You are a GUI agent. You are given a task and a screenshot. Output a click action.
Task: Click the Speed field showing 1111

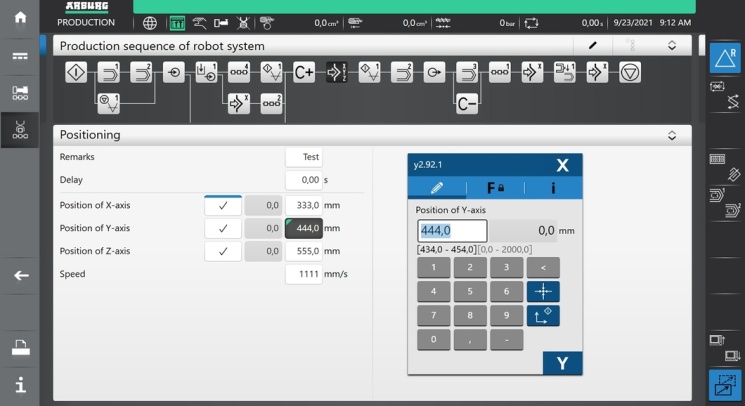pyautogui.click(x=304, y=274)
